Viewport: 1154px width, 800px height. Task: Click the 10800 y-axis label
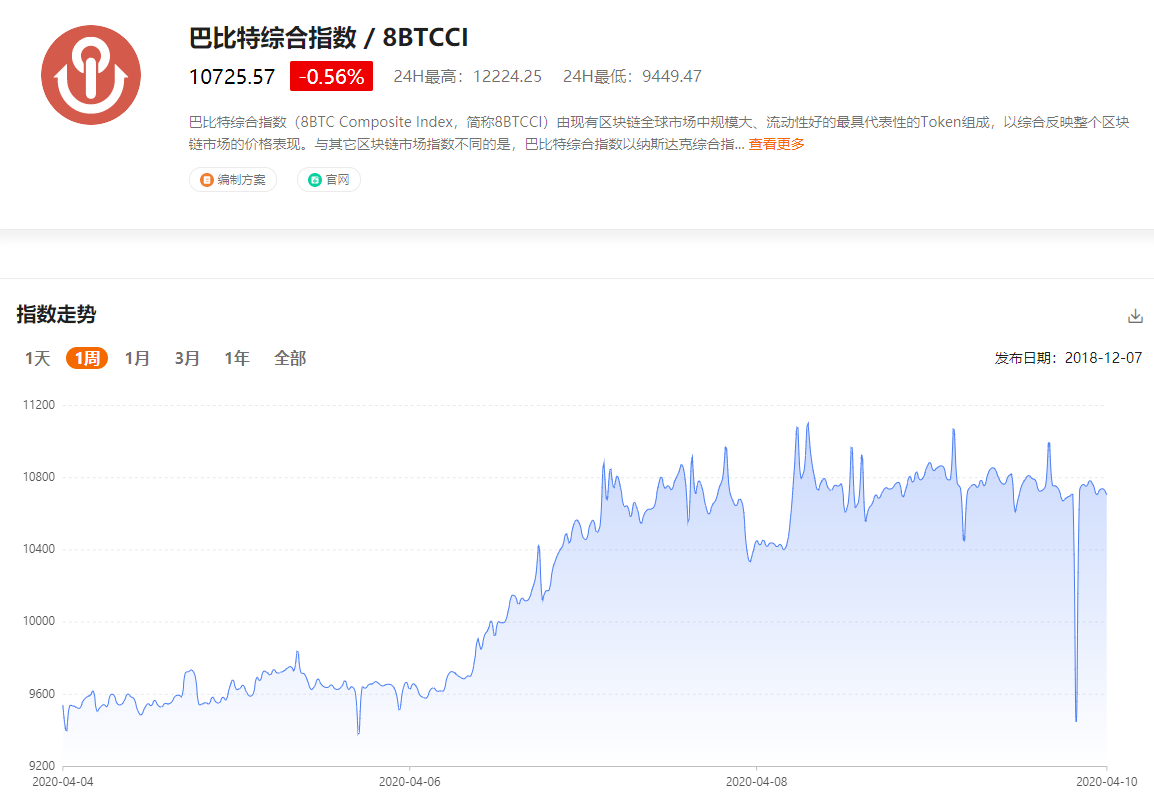39,477
